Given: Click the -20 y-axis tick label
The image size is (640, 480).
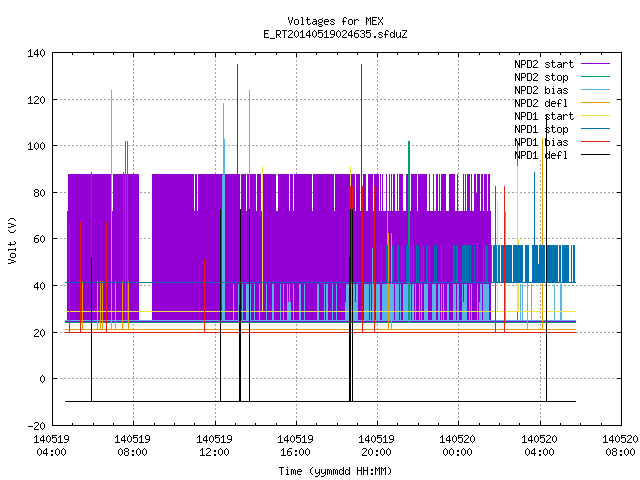Looking at the screenshot, I should click(x=36, y=426).
